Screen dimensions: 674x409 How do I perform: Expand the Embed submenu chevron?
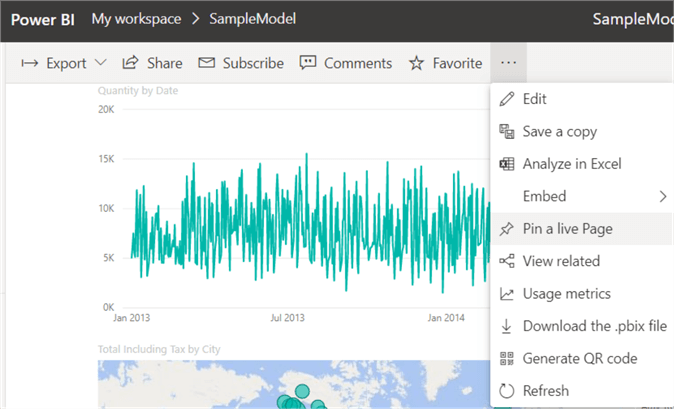coord(662,196)
